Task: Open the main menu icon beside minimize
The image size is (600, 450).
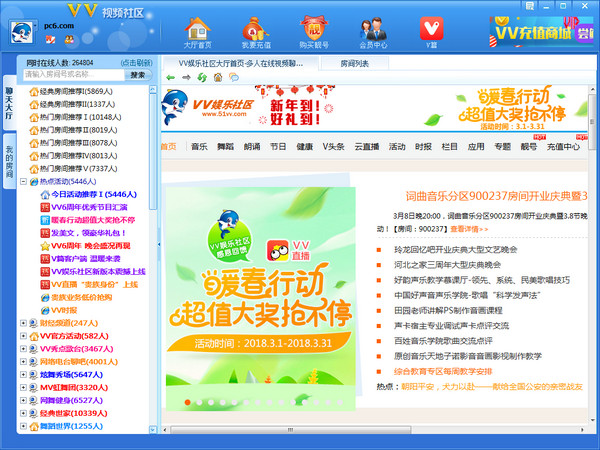Action: 530,6
